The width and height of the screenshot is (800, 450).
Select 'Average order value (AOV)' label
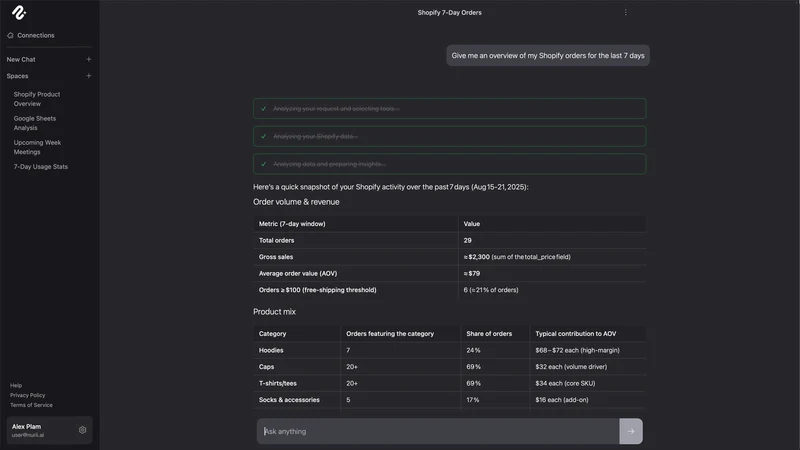pyautogui.click(x=297, y=273)
